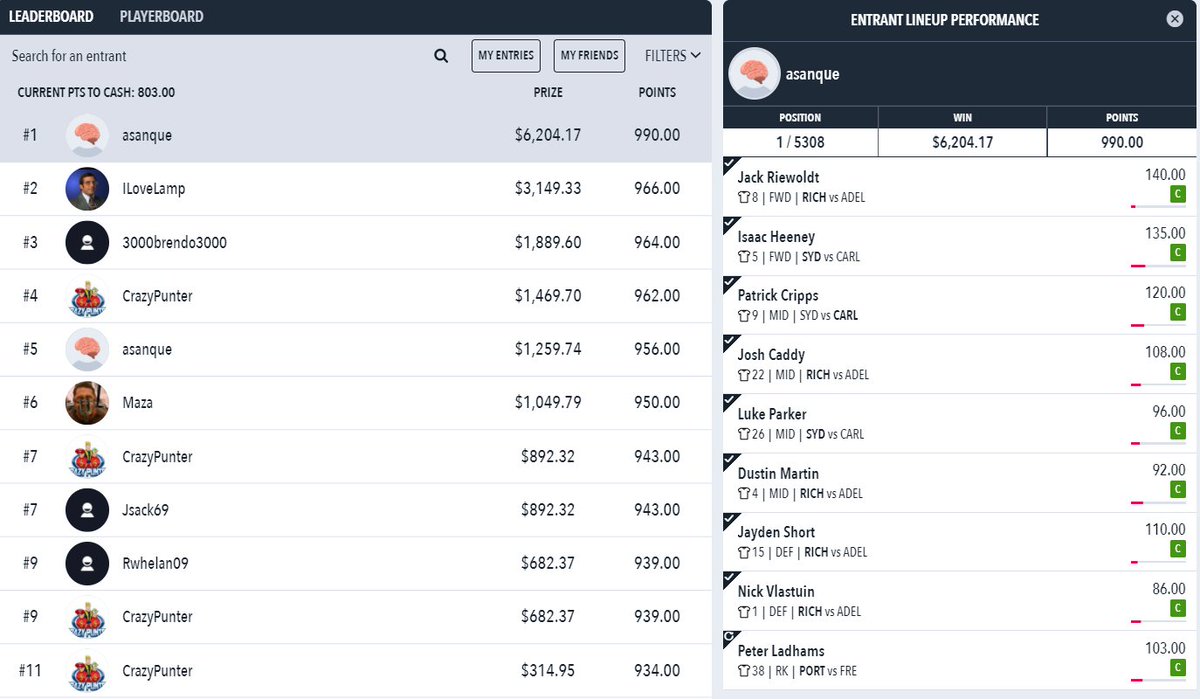Click green C badge for Luke Parker
This screenshot has height=699, width=1200.
click(1178, 432)
